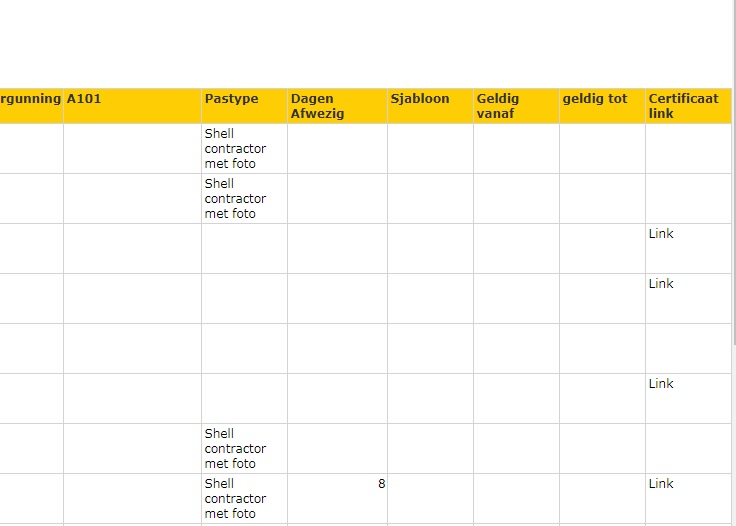Select the topmost 'Shell contractor met foto' cell
736x526 pixels.
(235, 148)
